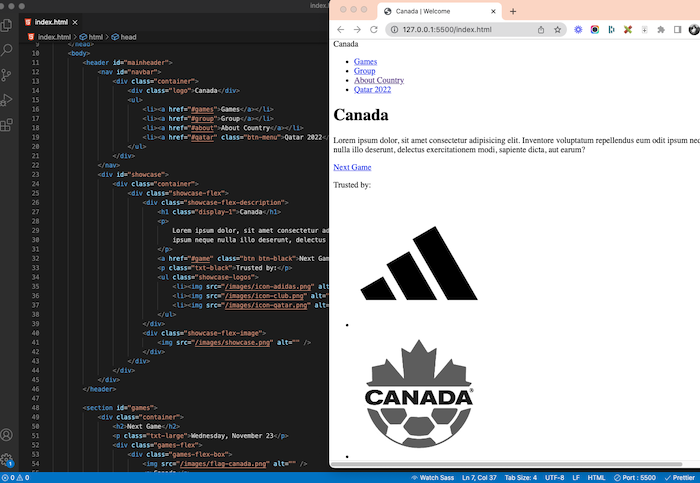Screen dimensions: 700x483
Task: Toggle the browser side panel
Action: click(x=677, y=29)
